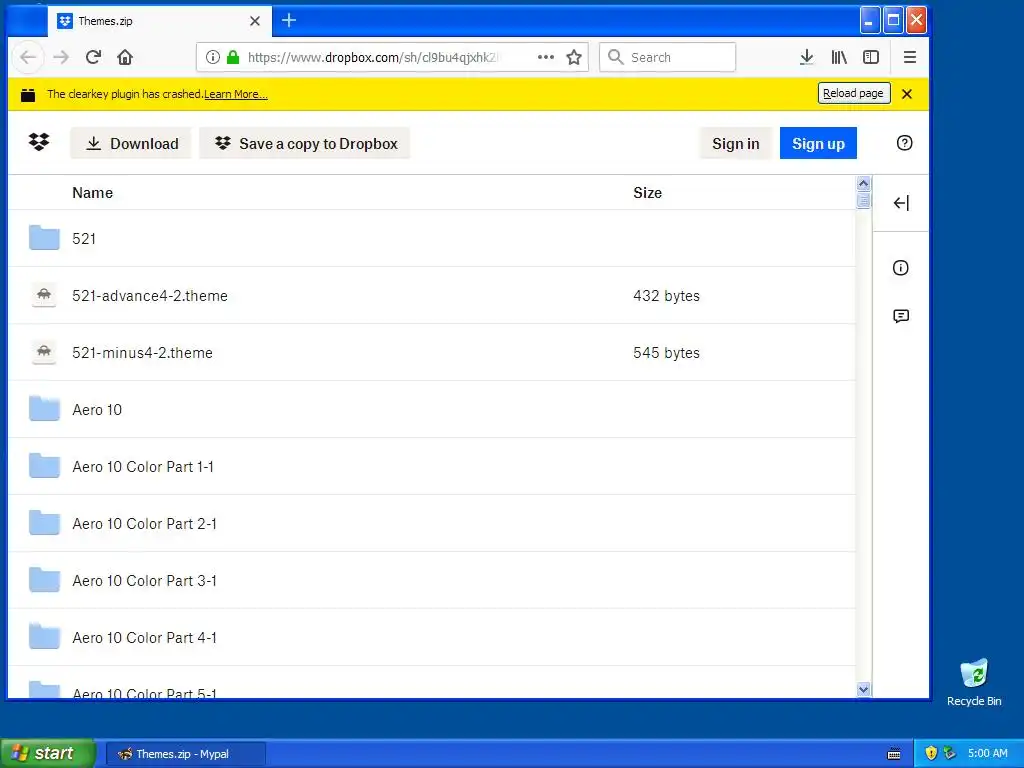Open page actions three-dot menu
The image size is (1024, 768).
point(546,57)
